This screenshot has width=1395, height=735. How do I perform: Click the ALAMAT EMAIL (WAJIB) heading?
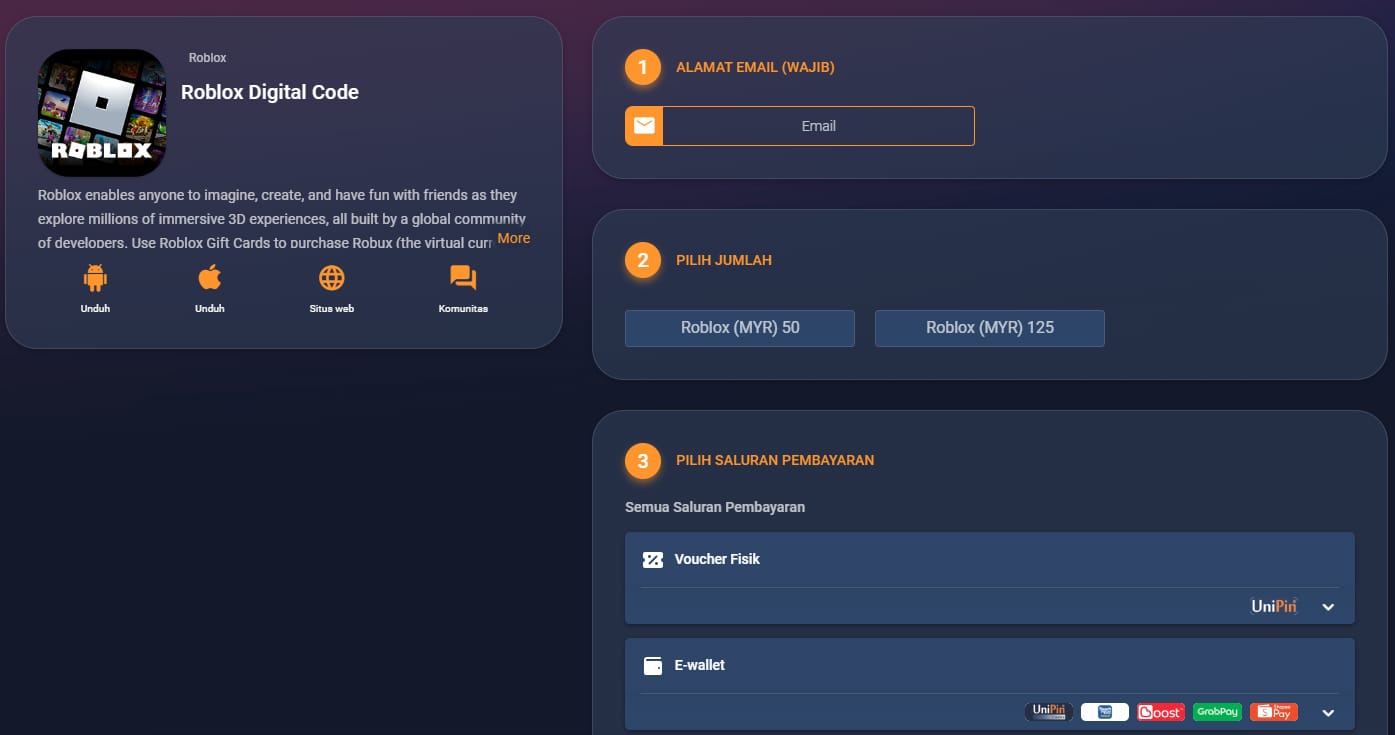tap(755, 68)
